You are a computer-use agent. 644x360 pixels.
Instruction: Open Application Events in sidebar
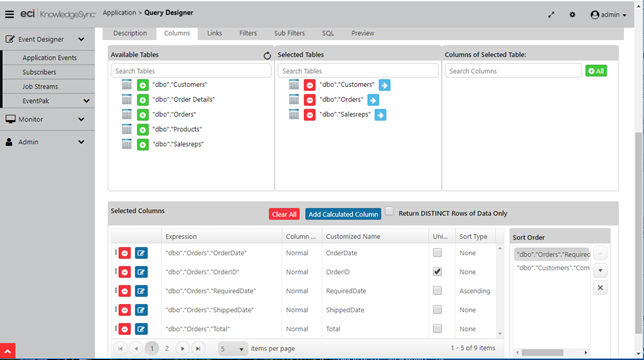49,58
